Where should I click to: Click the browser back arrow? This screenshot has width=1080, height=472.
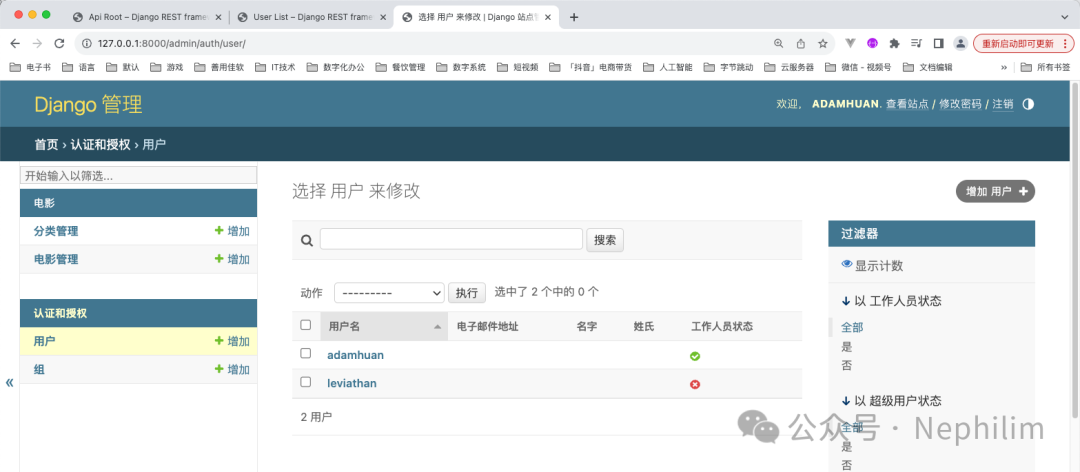pyautogui.click(x=15, y=43)
